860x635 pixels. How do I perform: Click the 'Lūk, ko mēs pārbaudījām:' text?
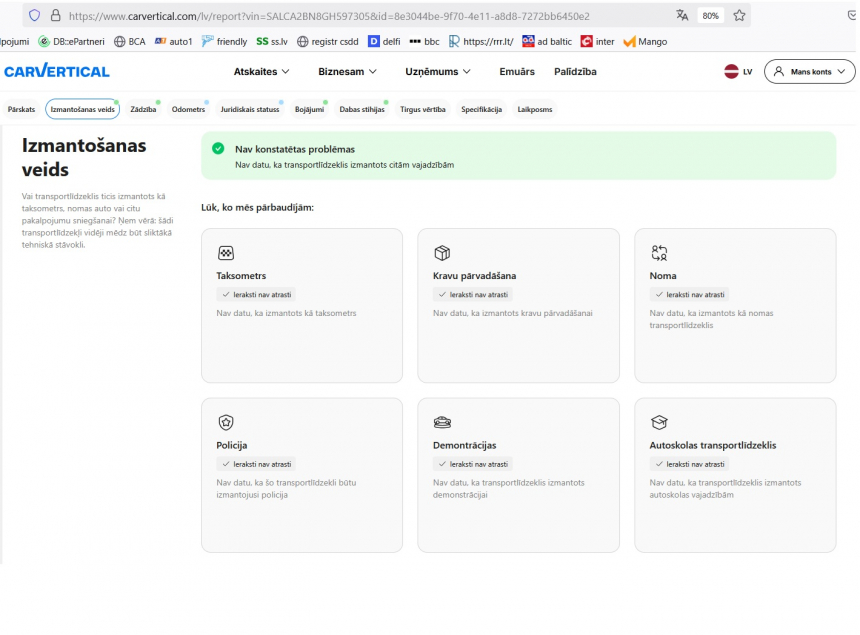[x=258, y=208]
